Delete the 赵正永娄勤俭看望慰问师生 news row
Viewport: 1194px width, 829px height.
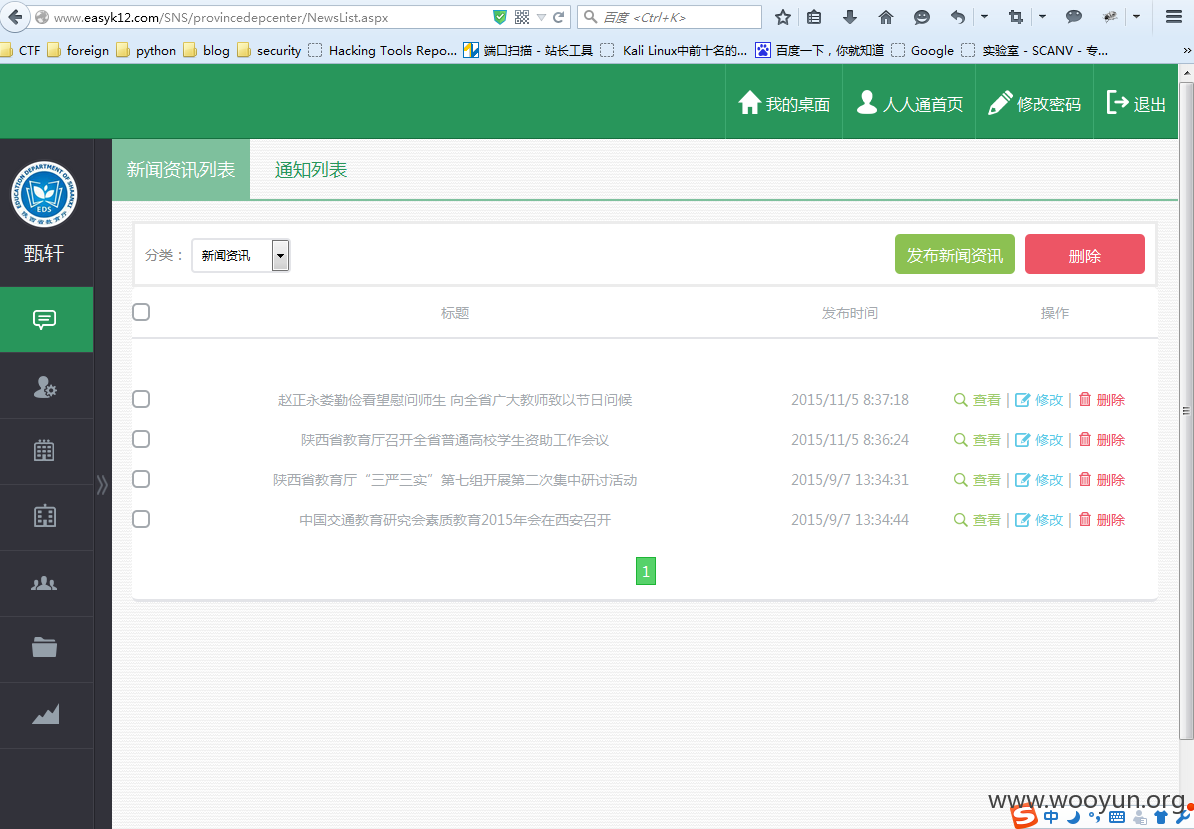point(1102,400)
